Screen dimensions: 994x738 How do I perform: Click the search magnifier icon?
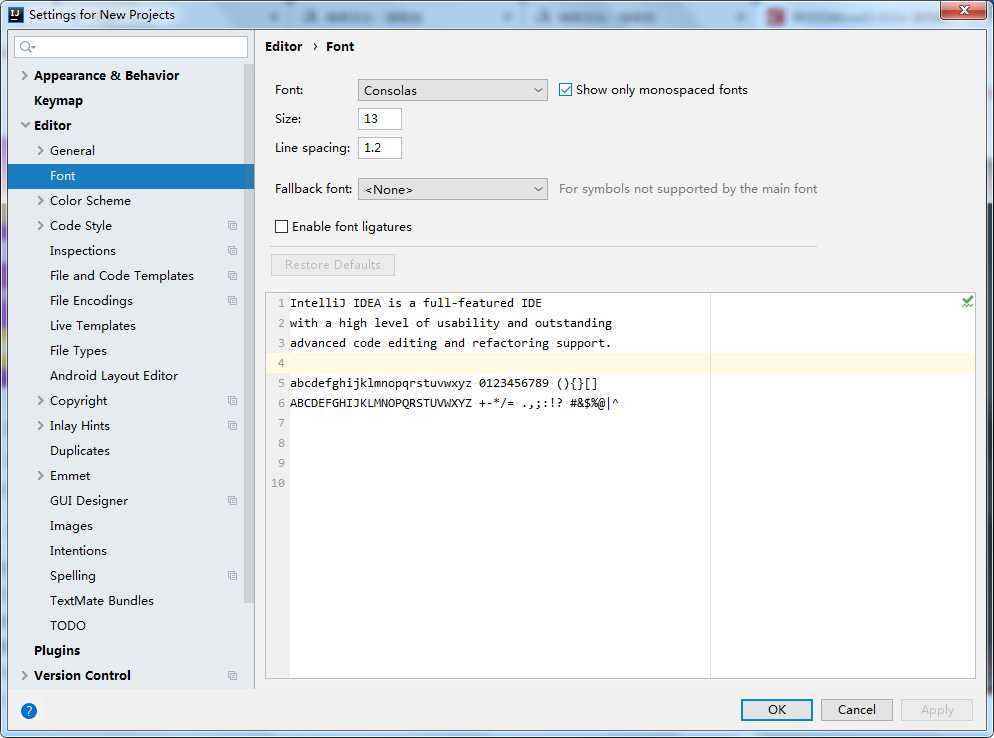pos(27,47)
